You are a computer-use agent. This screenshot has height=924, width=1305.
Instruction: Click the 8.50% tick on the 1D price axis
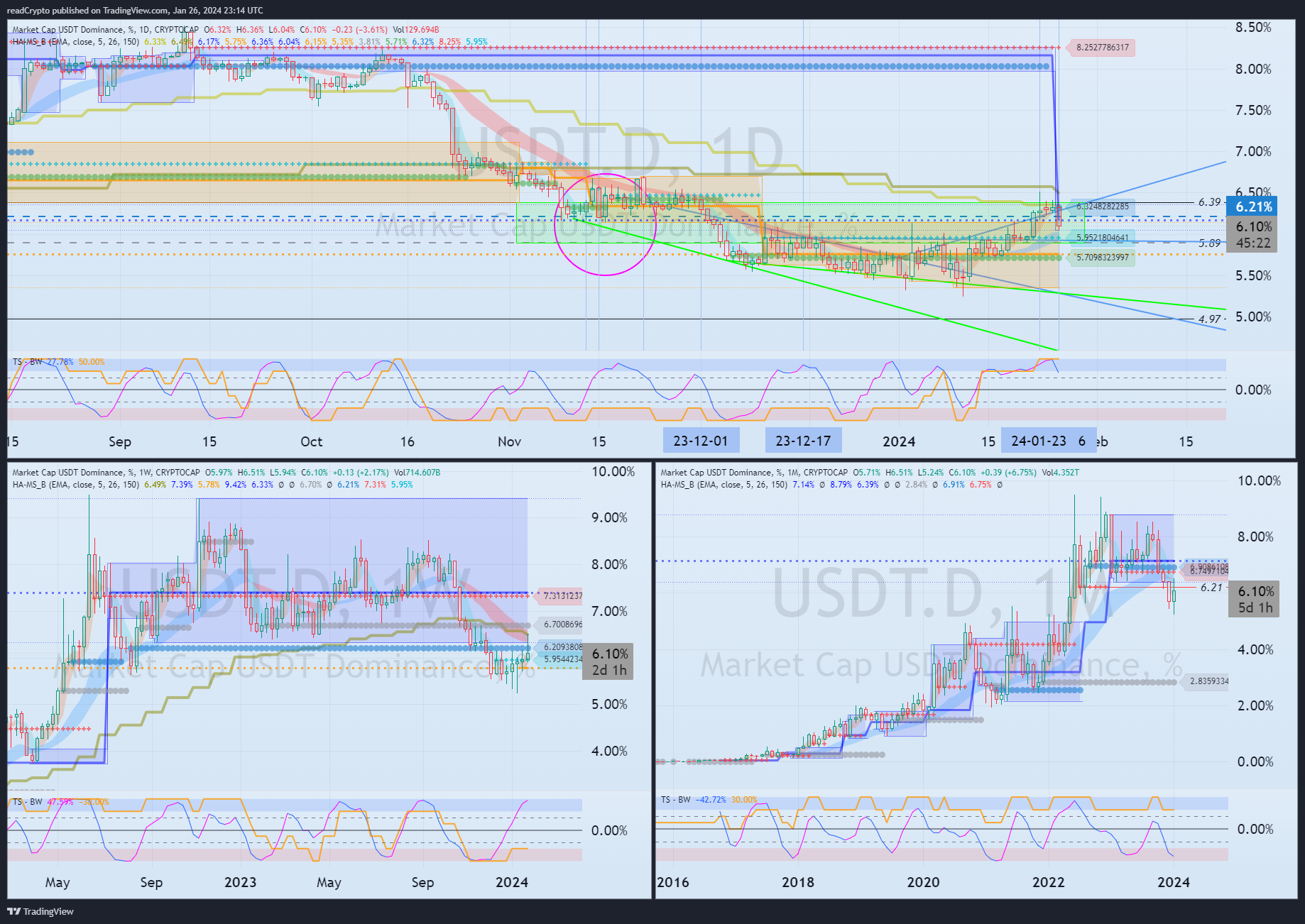[1253, 28]
